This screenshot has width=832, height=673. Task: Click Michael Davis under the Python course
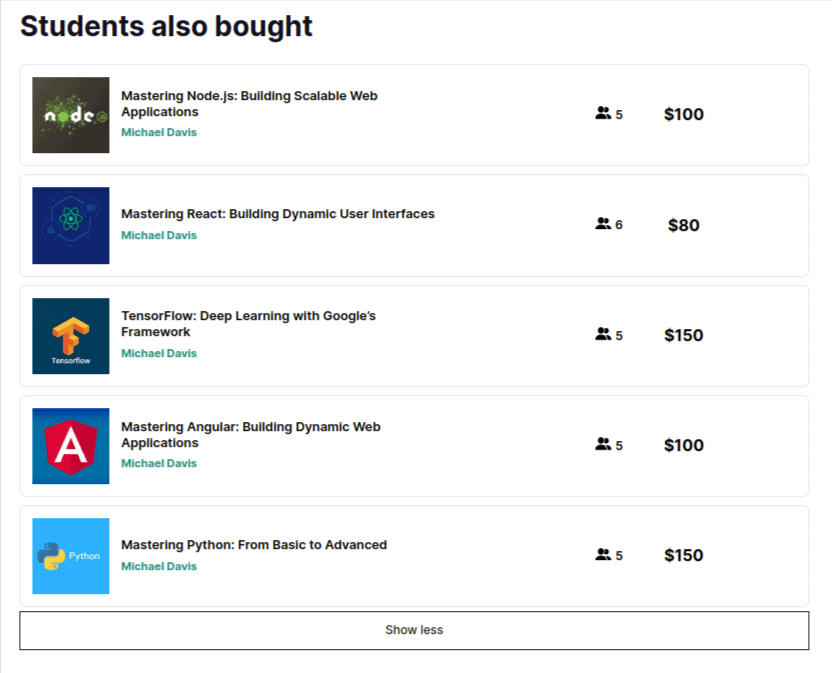point(159,567)
